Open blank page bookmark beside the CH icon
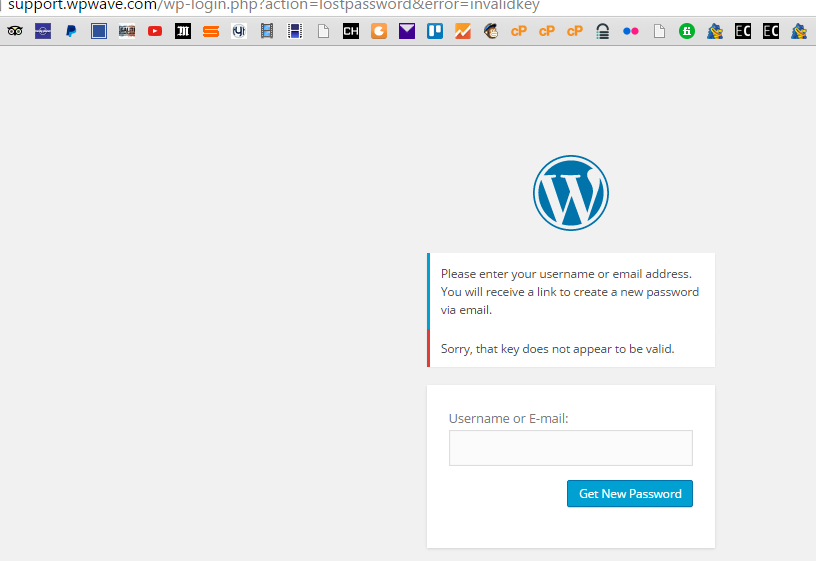816x561 pixels. click(323, 31)
